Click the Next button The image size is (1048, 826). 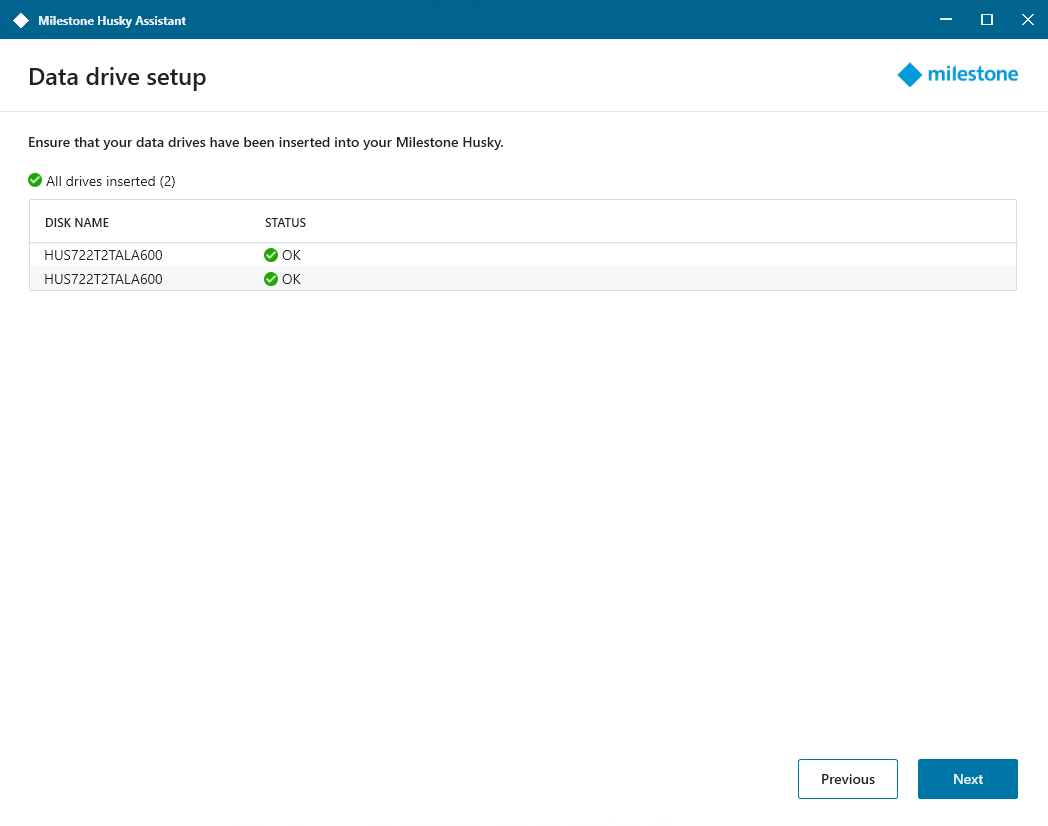[967, 779]
